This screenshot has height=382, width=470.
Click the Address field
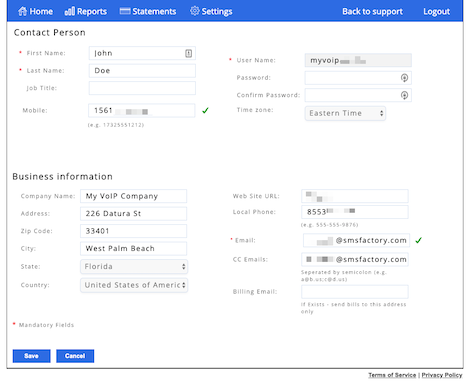pos(134,214)
